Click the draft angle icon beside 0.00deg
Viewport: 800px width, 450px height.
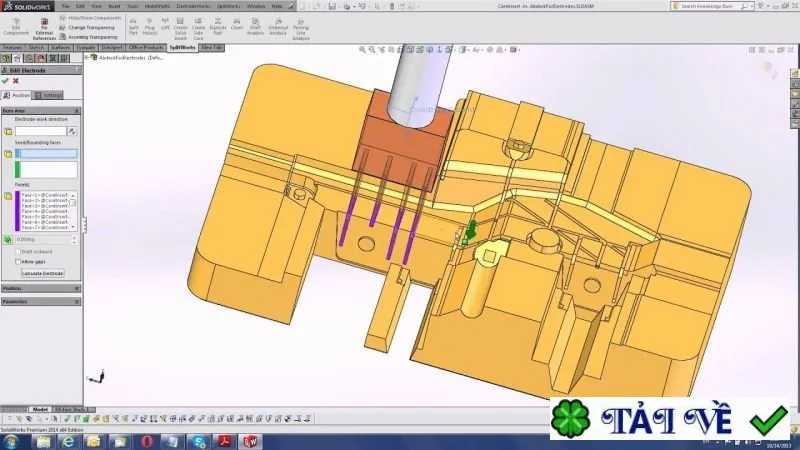[x=8, y=239]
